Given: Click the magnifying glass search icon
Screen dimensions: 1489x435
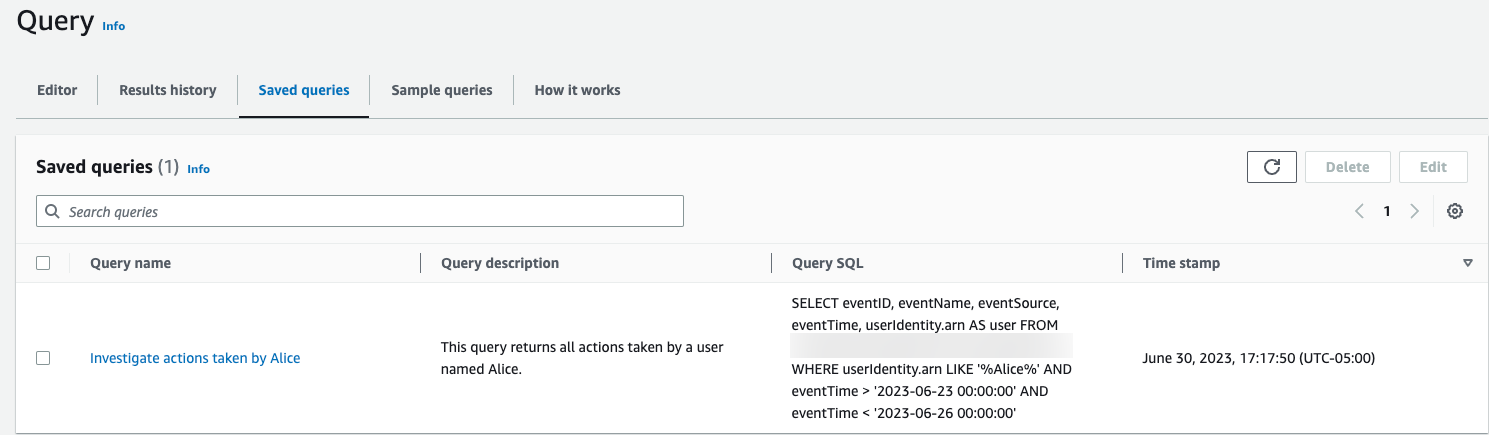Looking at the screenshot, I should click(52, 211).
